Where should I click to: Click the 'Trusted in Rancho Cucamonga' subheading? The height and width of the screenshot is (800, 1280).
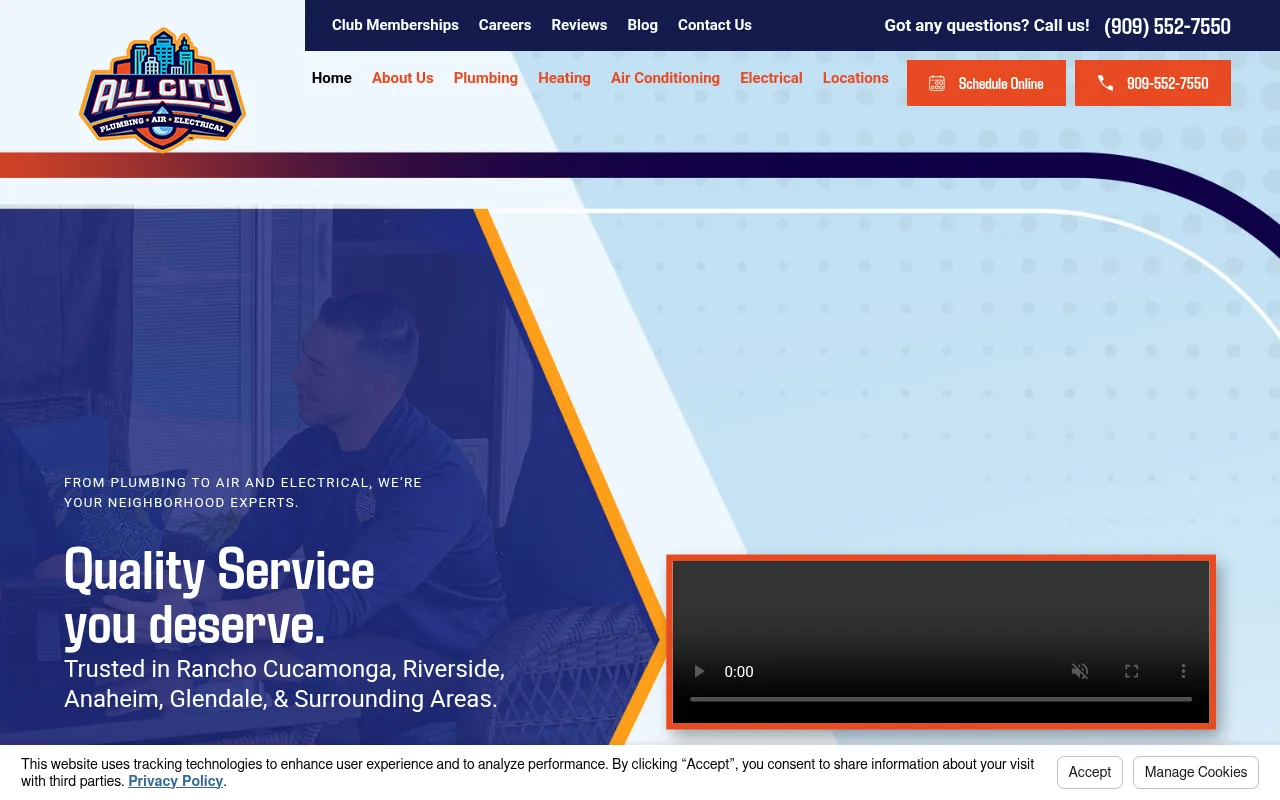pos(284,684)
